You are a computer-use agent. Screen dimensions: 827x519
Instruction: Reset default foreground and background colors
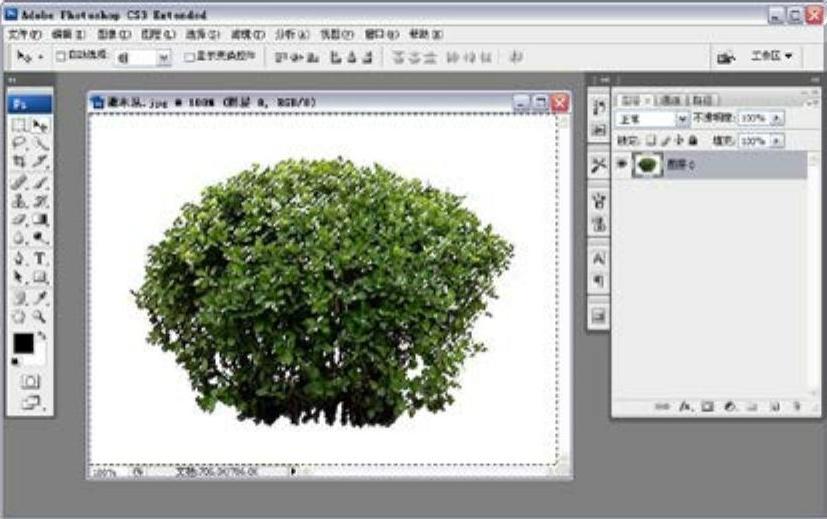tap(15, 361)
